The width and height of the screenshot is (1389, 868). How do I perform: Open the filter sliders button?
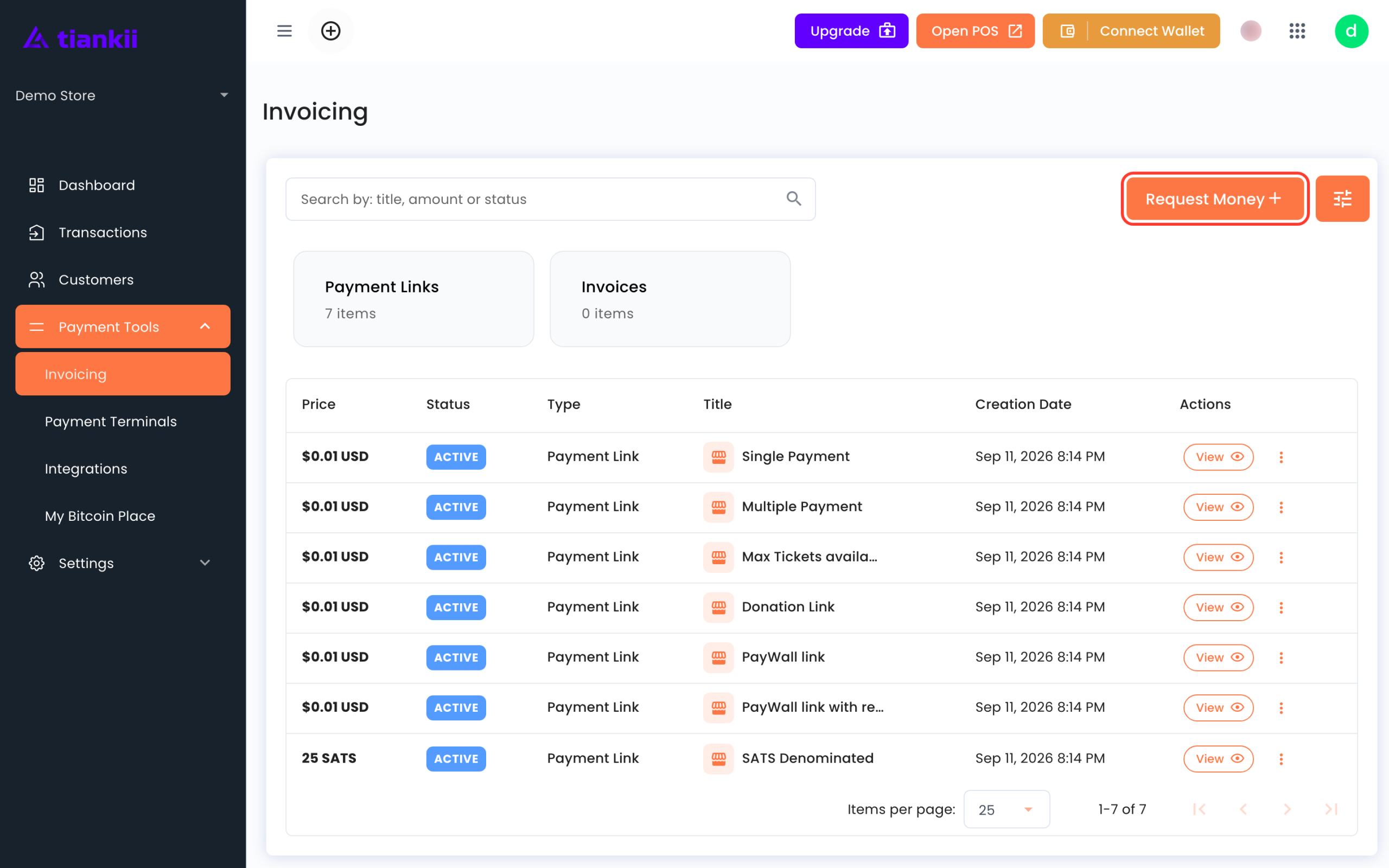coord(1342,199)
